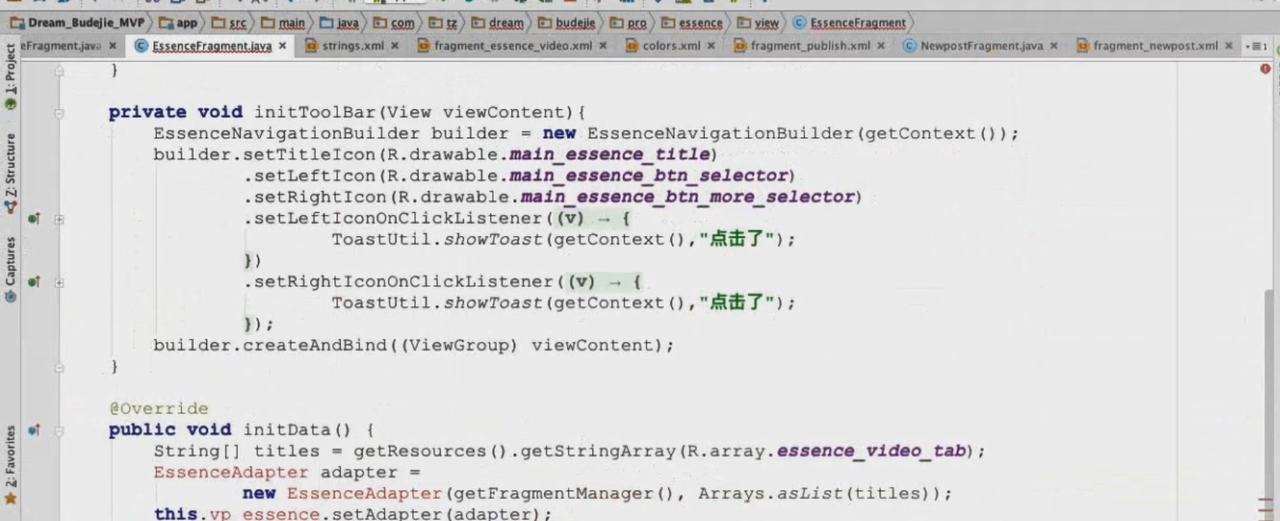Viewport: 1280px width, 521px height.
Task: Select the essence package breadcrumb
Action: tap(692, 22)
